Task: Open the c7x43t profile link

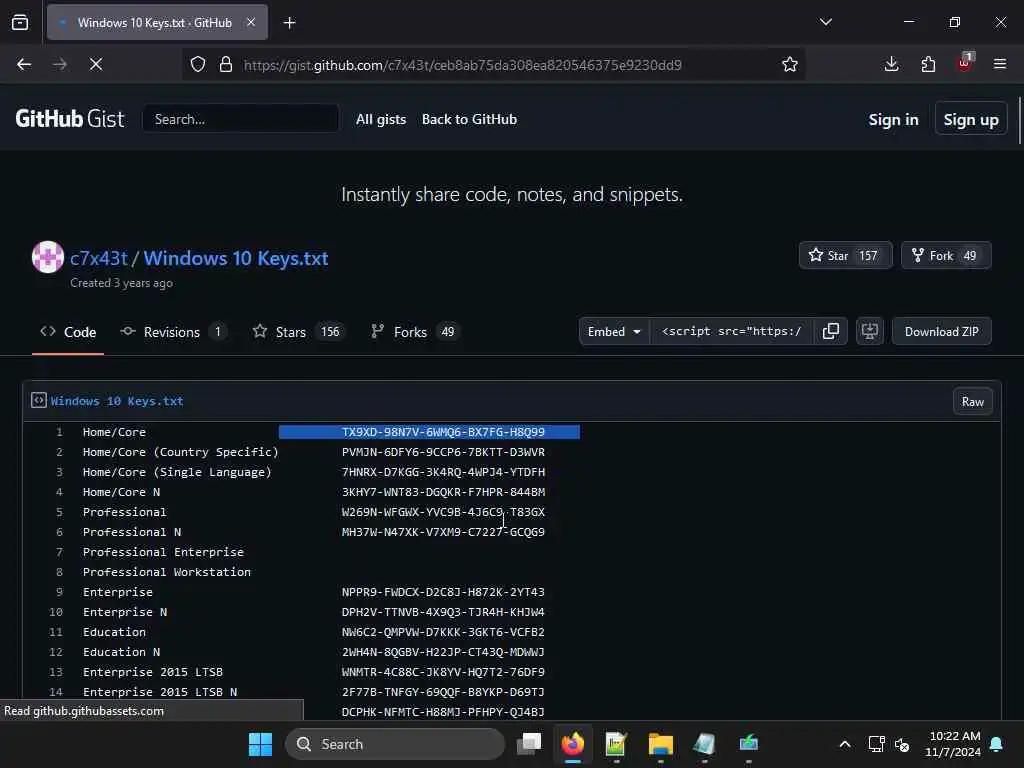Action: coord(99,259)
